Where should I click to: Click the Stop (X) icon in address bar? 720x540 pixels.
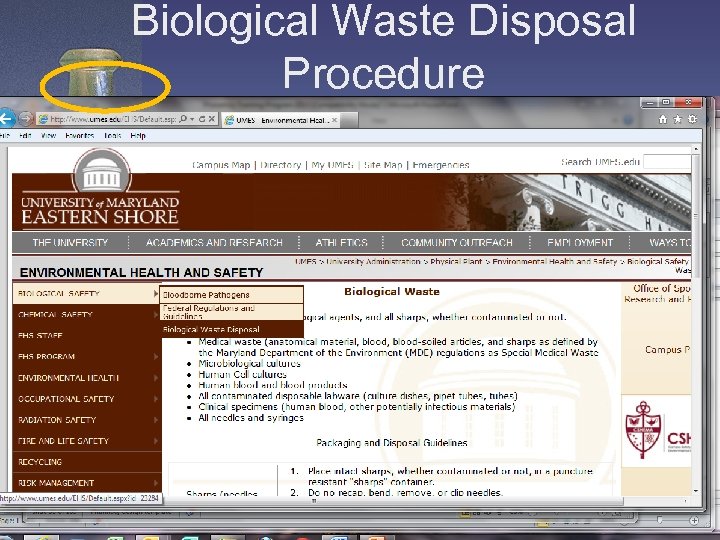(211, 119)
